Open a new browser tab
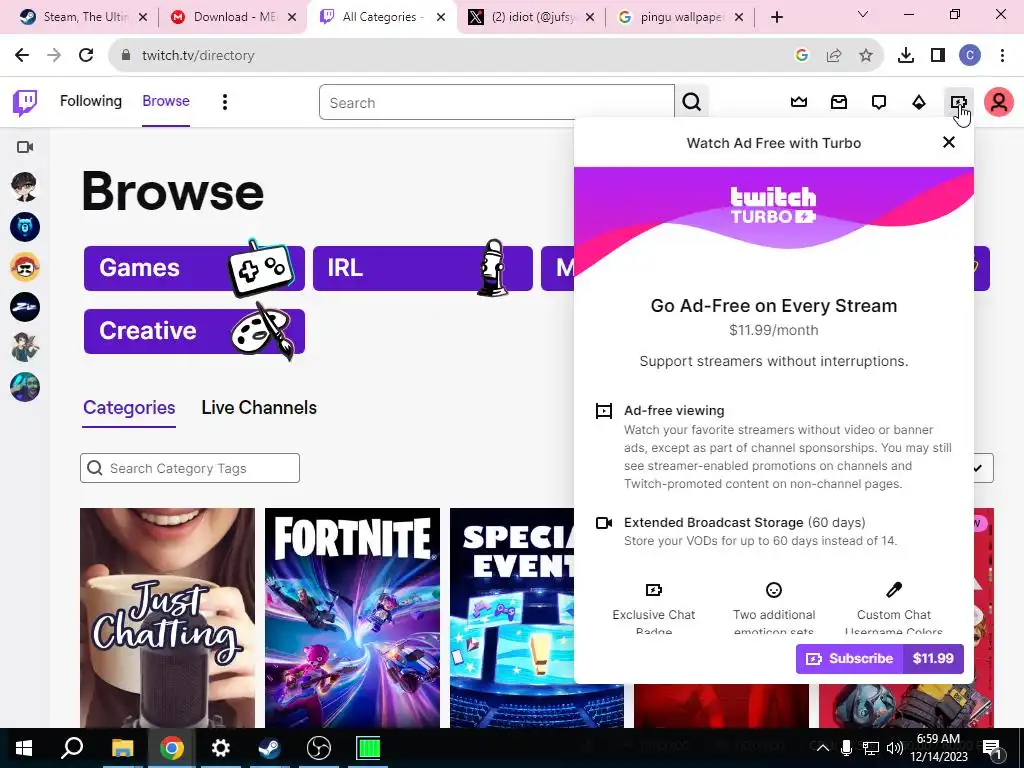The image size is (1024, 768). 776,17
